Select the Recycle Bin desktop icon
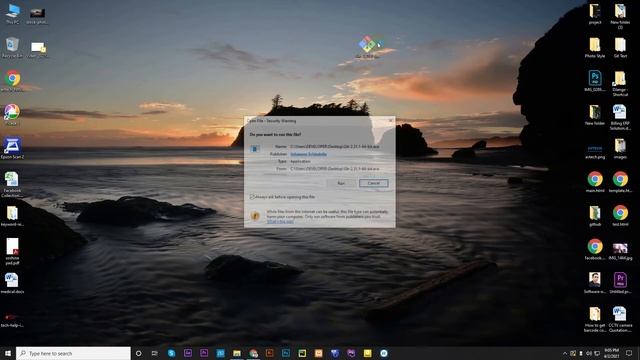 click(x=12, y=47)
